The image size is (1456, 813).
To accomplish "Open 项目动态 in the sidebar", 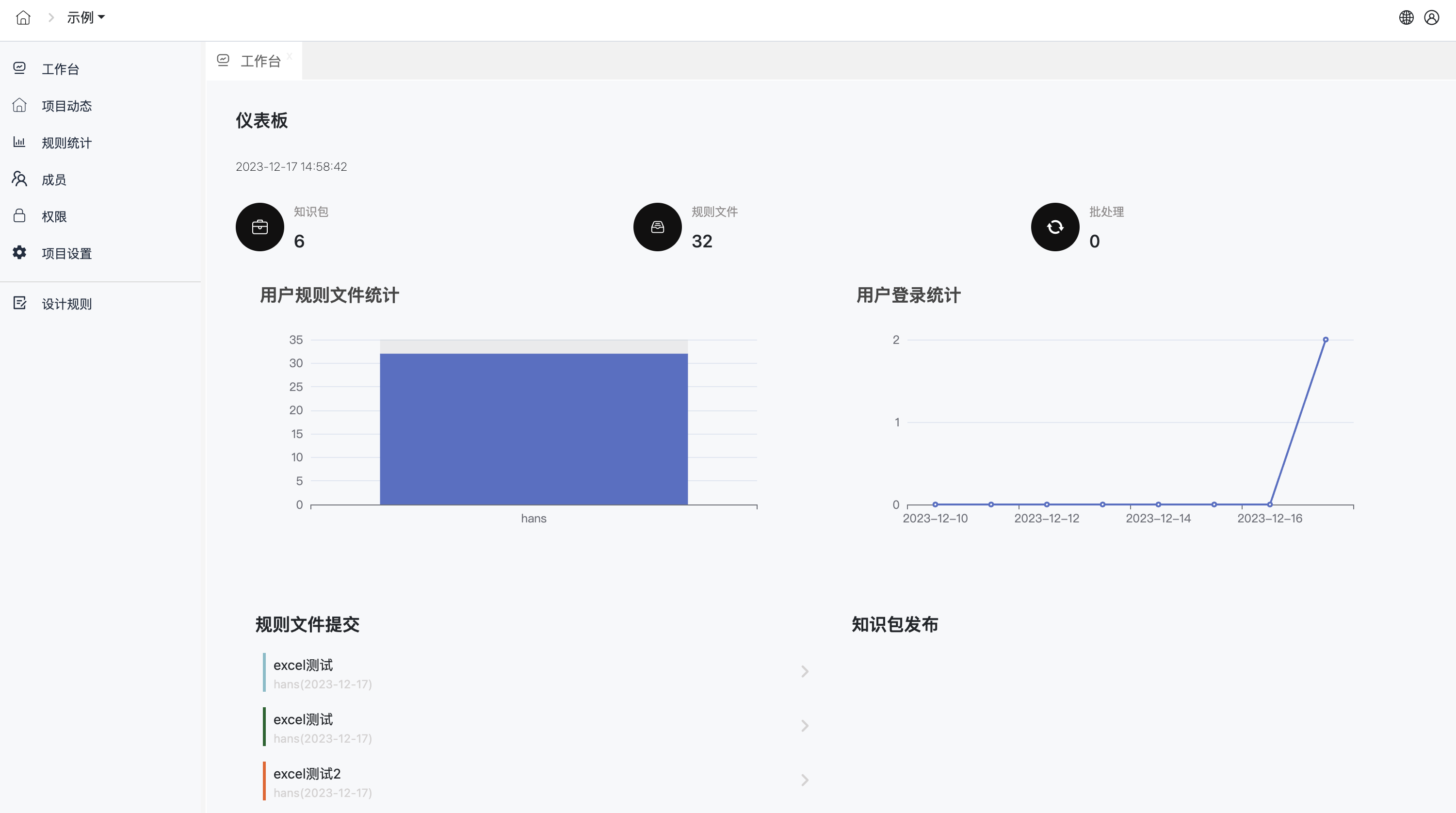I will point(67,106).
